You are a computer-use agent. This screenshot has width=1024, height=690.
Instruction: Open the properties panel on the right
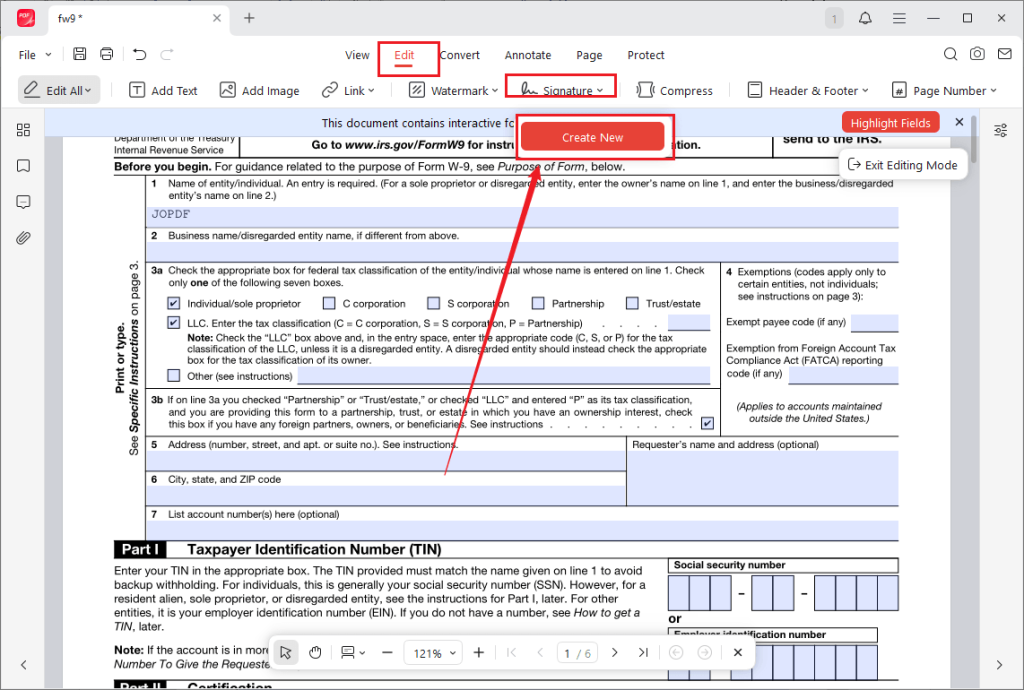(1000, 131)
